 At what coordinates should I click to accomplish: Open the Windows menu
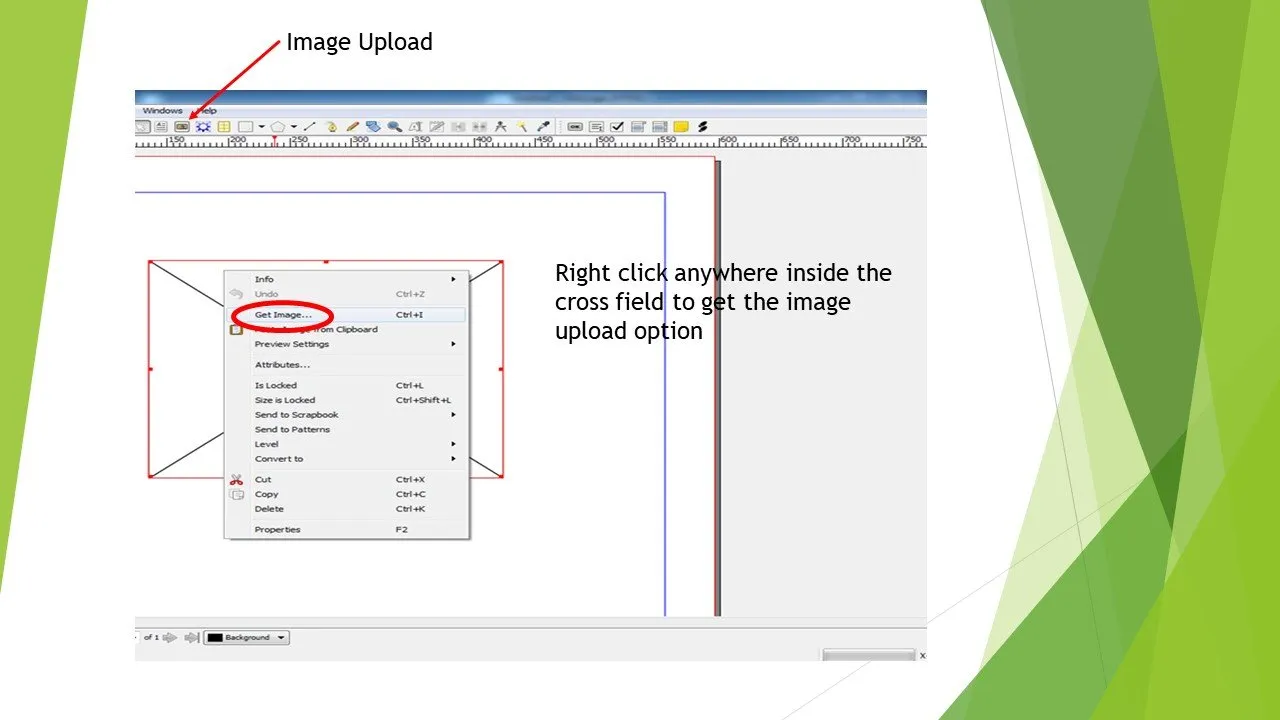point(162,110)
